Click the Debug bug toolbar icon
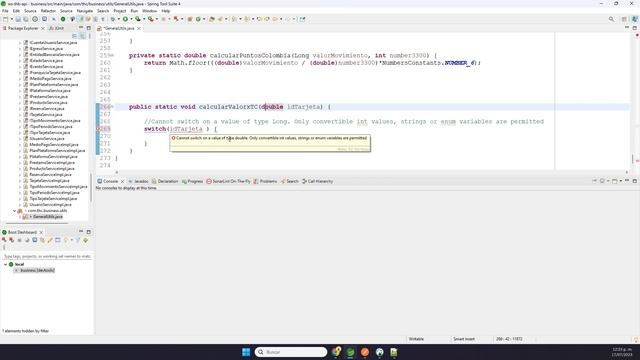This screenshot has width=640, height=360. 113,19
